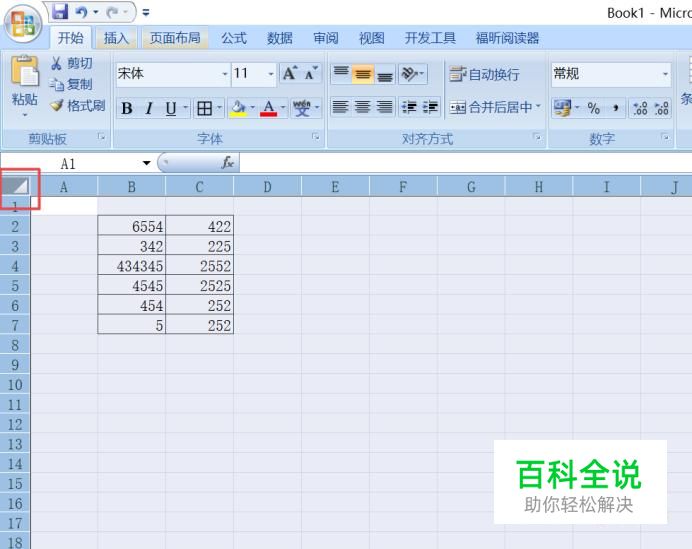
Task: Open the fill color palette arrow
Action: pos(252,108)
